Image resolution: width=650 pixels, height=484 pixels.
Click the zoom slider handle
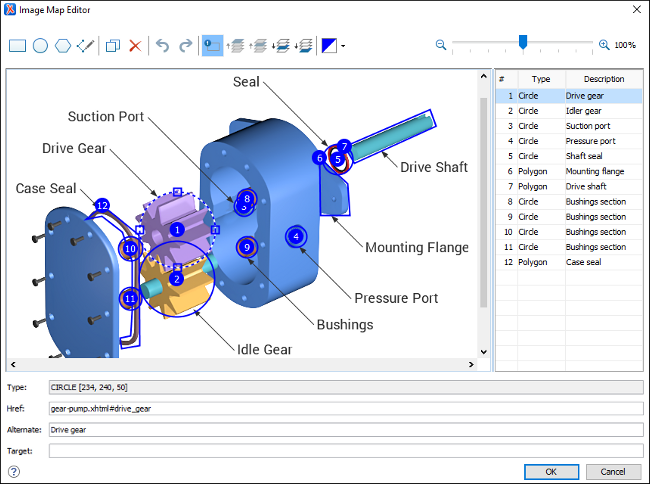coord(522,42)
